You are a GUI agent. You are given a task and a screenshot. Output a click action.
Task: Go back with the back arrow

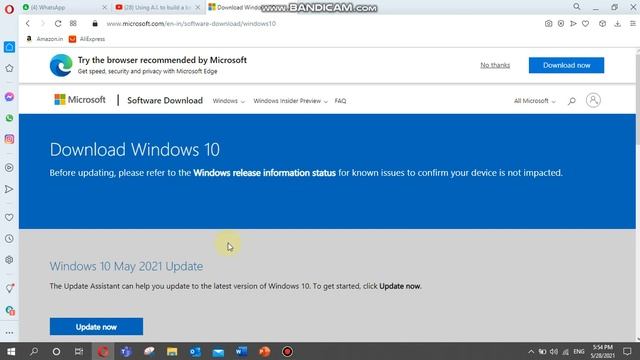point(28,24)
